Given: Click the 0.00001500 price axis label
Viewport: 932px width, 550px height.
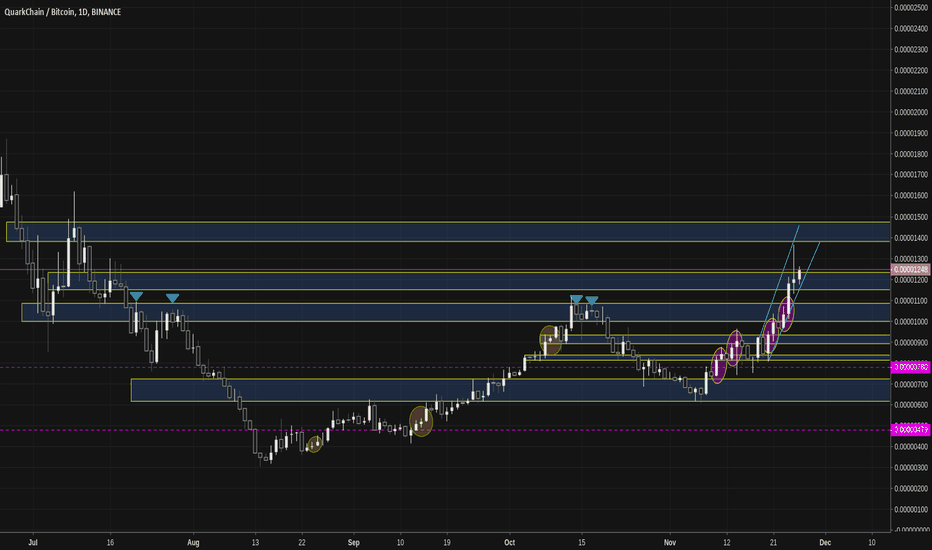Looking at the screenshot, I should [911, 217].
